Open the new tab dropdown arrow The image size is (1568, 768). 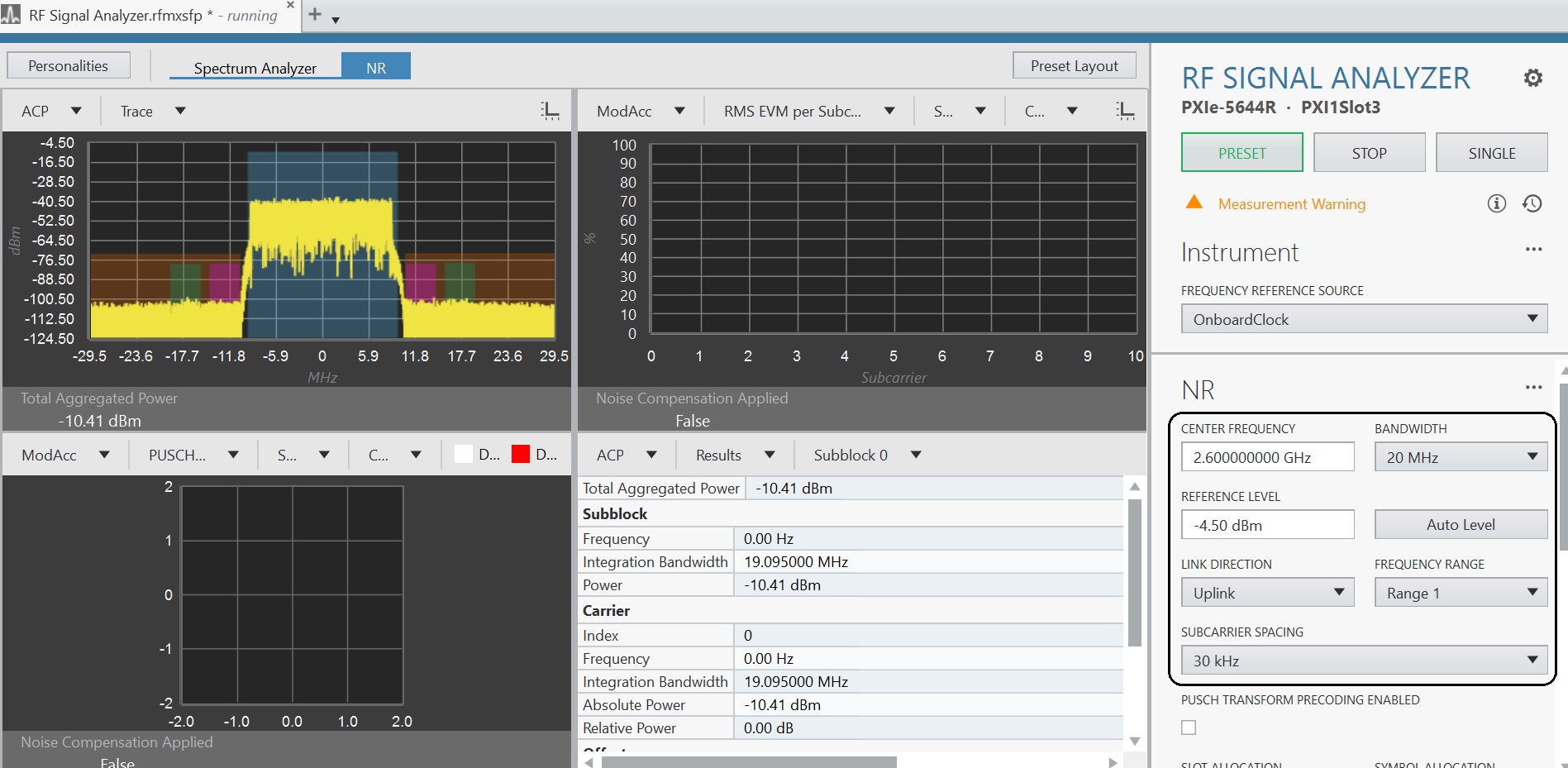point(336,20)
